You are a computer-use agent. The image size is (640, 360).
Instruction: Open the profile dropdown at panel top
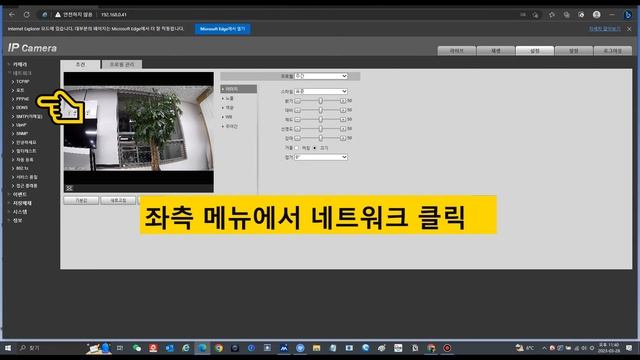coord(321,76)
